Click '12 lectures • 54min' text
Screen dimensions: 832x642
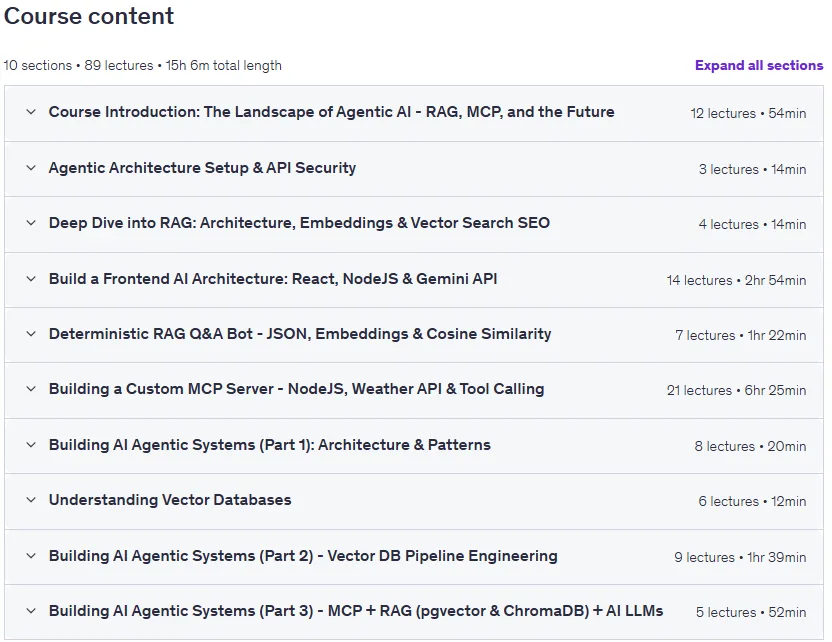tap(748, 113)
